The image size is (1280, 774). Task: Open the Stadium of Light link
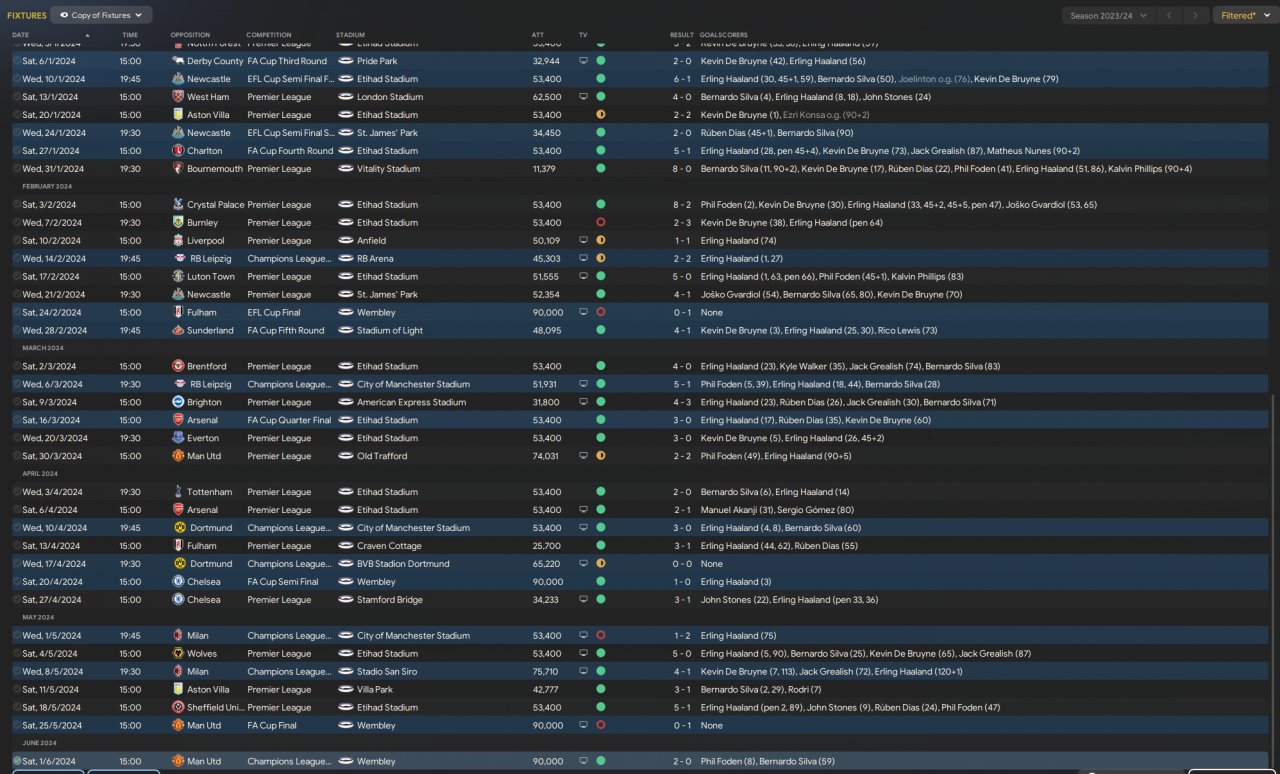click(390, 331)
